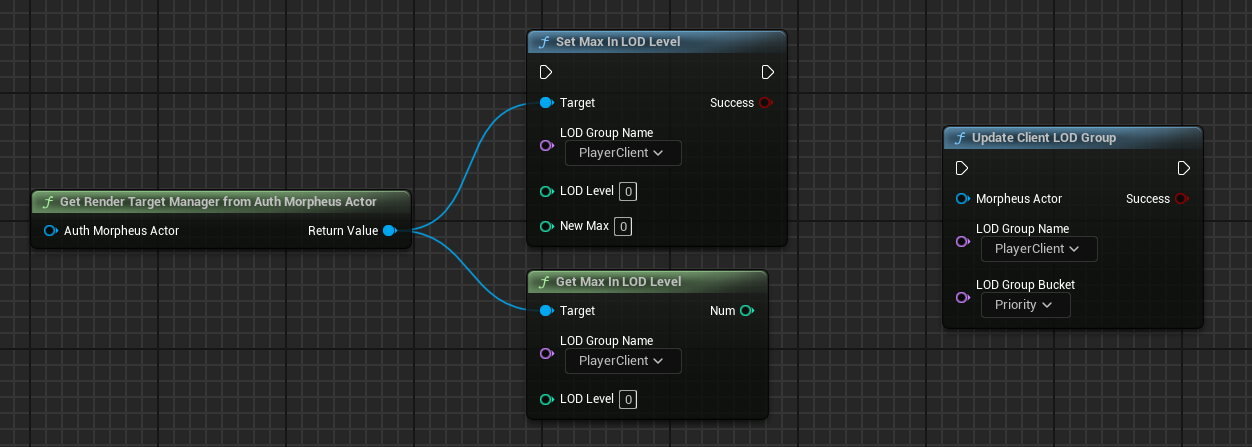Image resolution: width=1252 pixels, height=447 pixels.
Task: Click Auth Morpheus Actor input pin
Action: pyautogui.click(x=51, y=231)
